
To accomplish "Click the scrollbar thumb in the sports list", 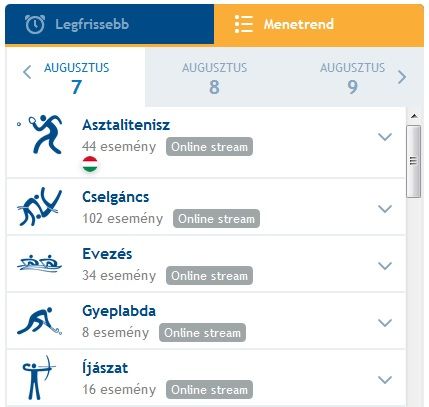I will click(414, 161).
